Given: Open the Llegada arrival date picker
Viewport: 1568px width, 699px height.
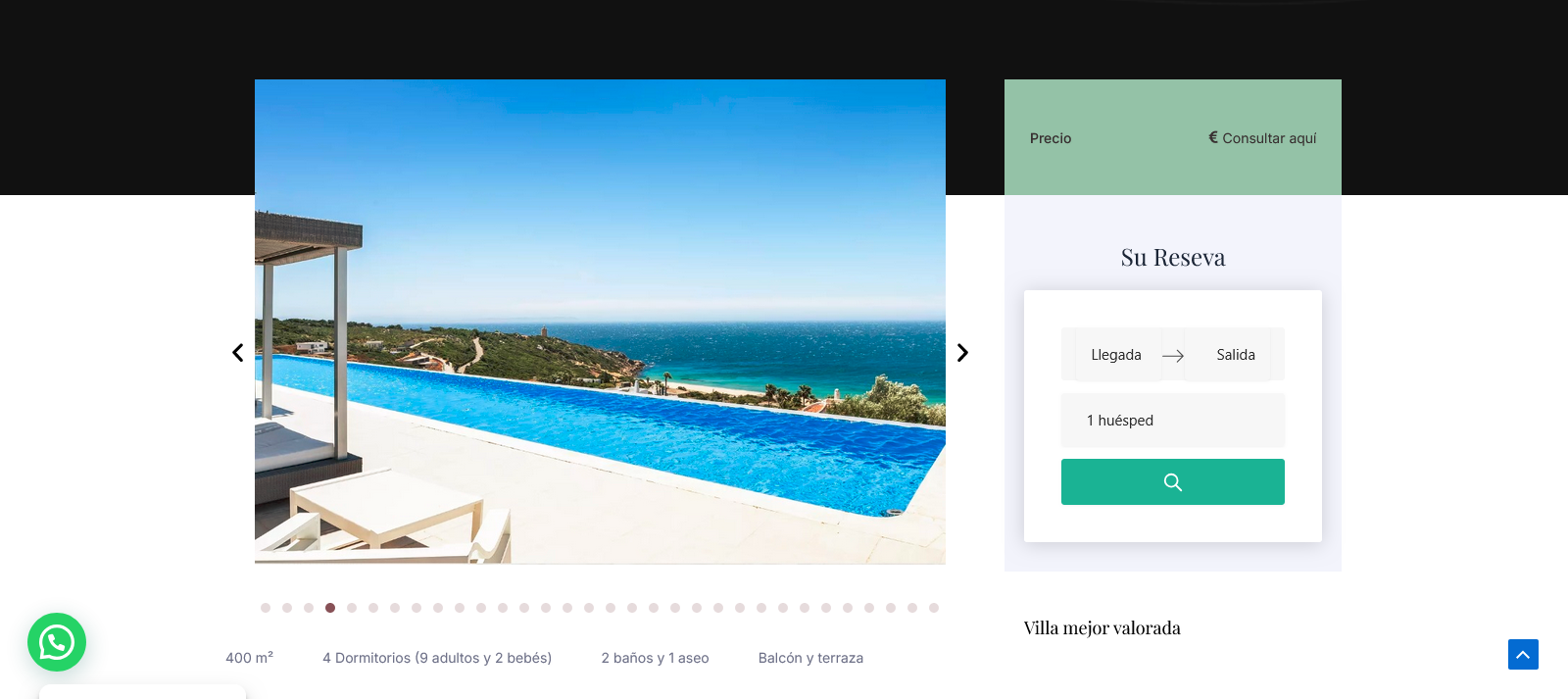Looking at the screenshot, I should pyautogui.click(x=1116, y=355).
